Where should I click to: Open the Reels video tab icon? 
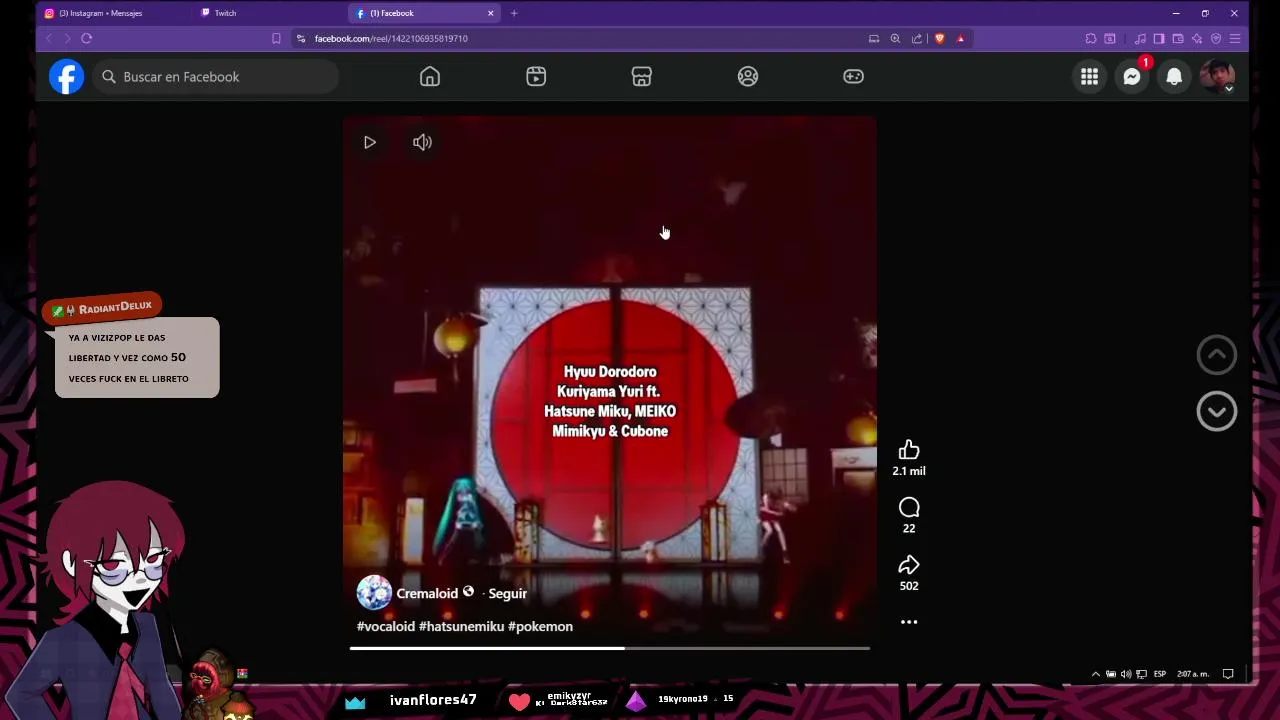(536, 77)
